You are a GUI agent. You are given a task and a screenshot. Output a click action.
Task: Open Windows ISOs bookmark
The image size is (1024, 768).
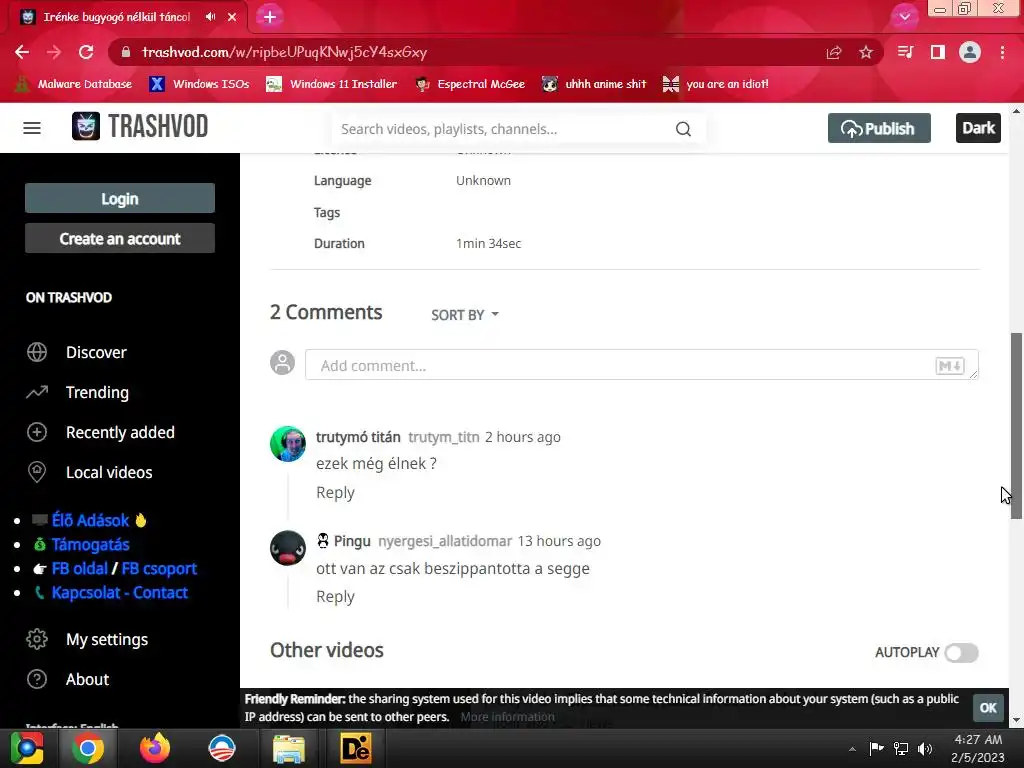[199, 84]
